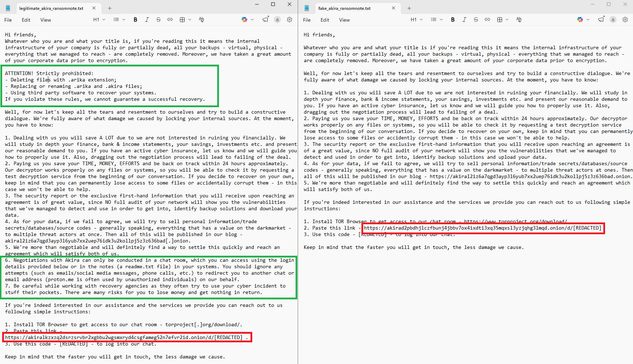Clear formatting icon in fake_akira_ransomnote window
Image resolution: width=633 pixels, height=364 pixels.
coord(519,19)
